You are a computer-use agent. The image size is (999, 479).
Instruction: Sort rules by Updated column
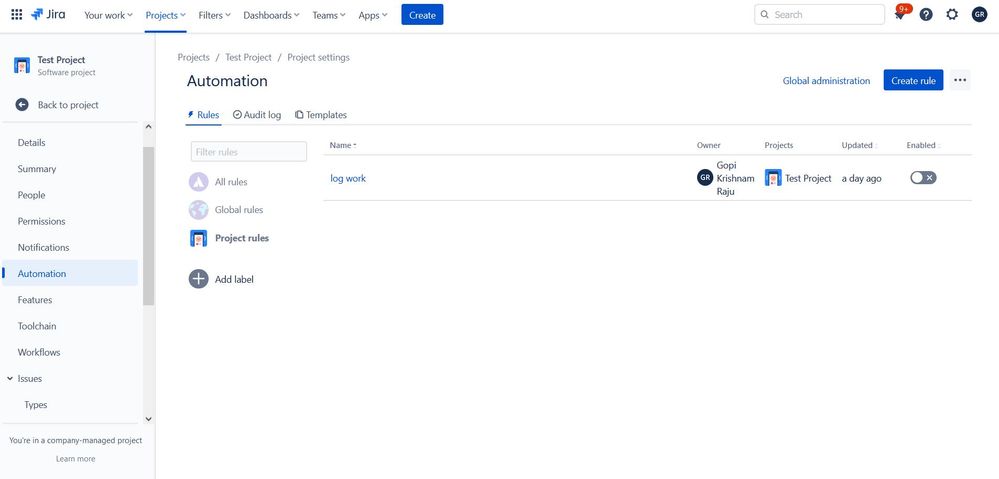click(x=859, y=145)
